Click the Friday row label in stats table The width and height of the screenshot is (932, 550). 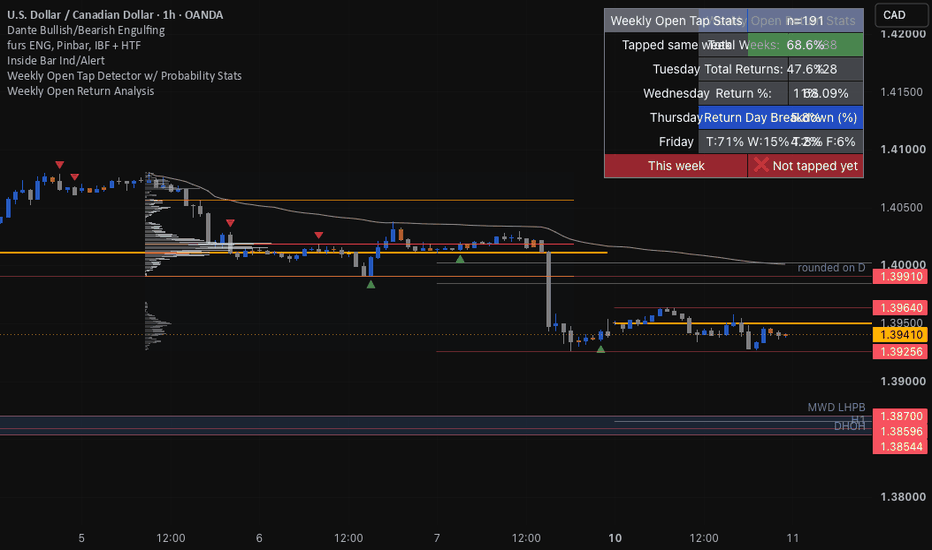676,142
